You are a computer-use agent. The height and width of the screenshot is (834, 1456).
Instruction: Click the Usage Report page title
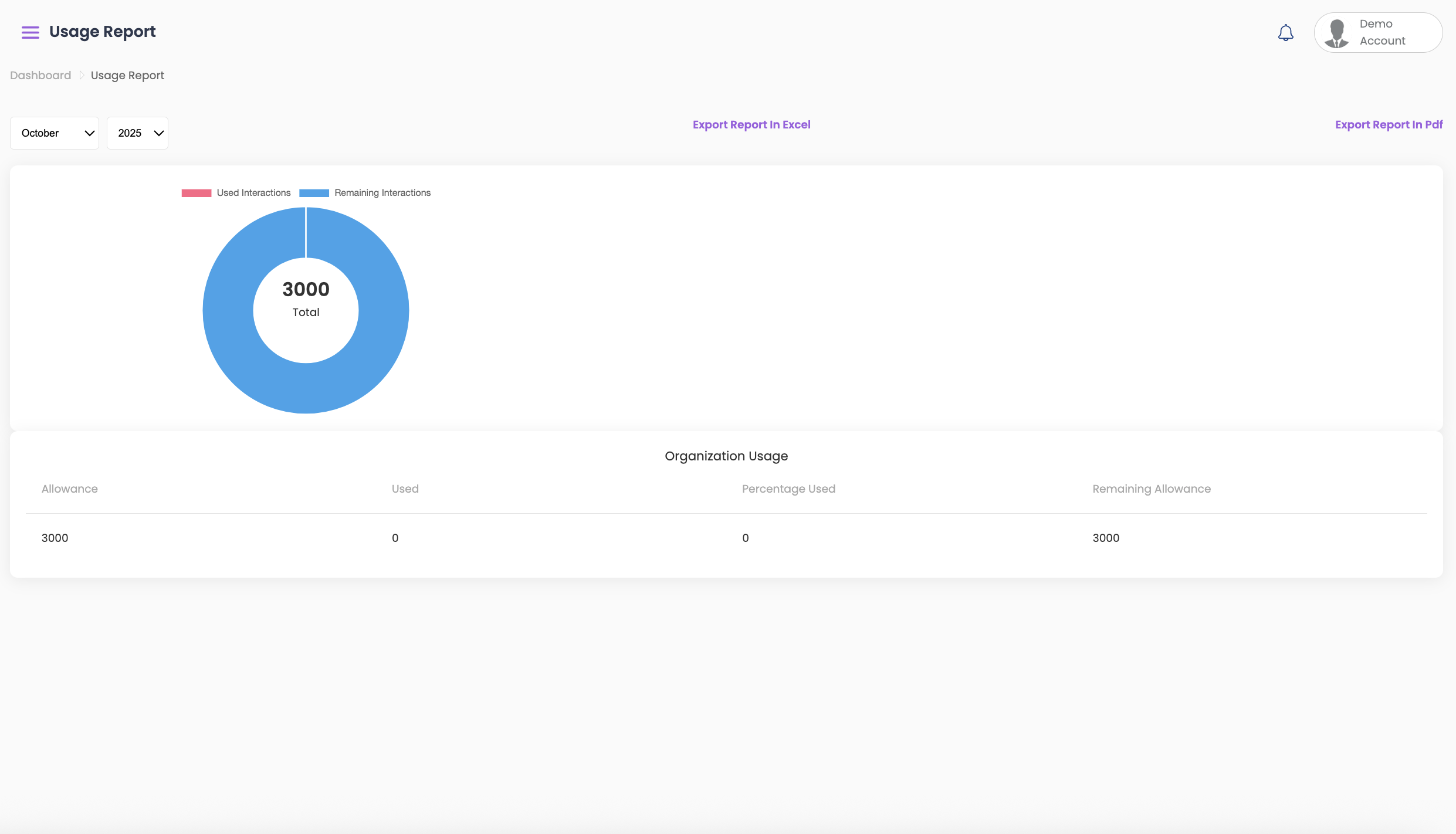click(103, 32)
